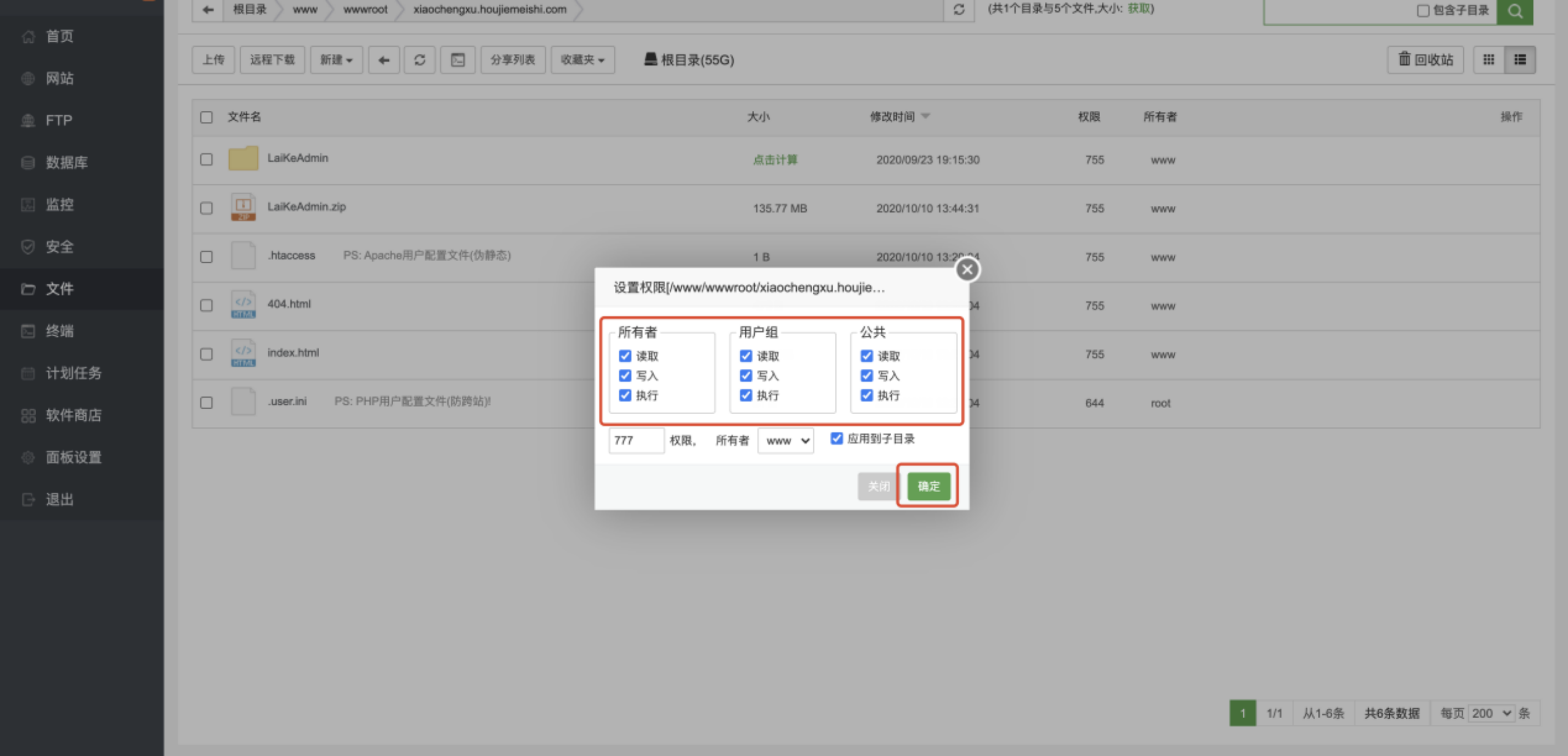Click the 404.html file icon
The image size is (1568, 756).
243,304
